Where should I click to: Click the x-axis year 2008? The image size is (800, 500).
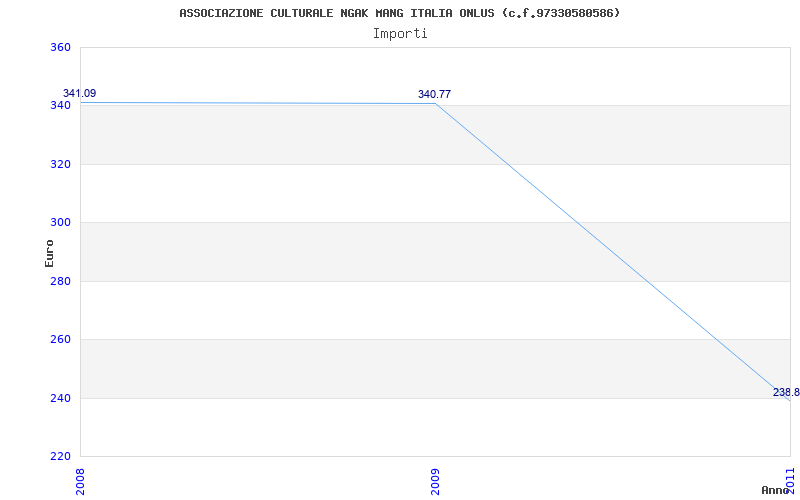[x=80, y=482]
